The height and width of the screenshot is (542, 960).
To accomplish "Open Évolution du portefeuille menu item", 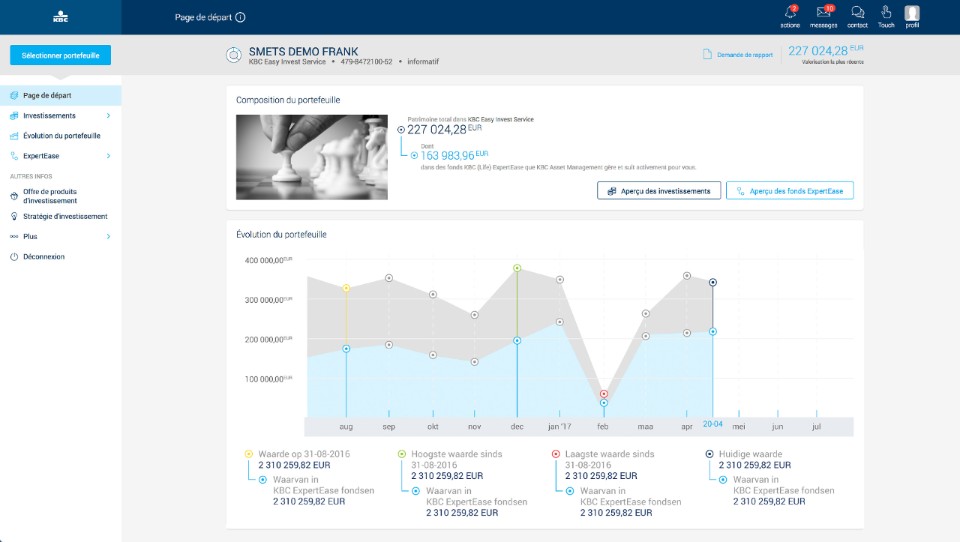I will pos(61,136).
